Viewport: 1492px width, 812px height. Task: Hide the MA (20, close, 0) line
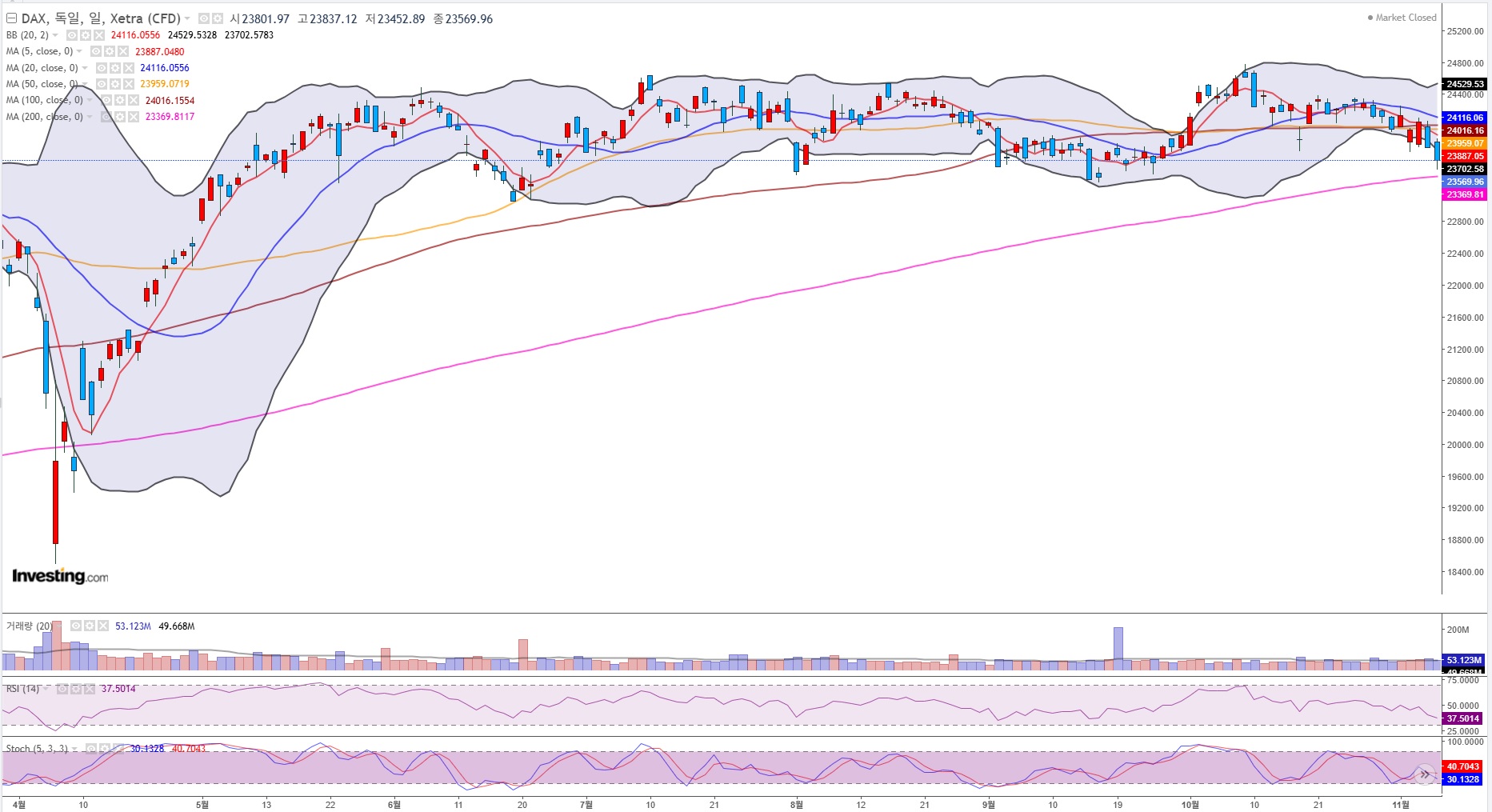101,68
